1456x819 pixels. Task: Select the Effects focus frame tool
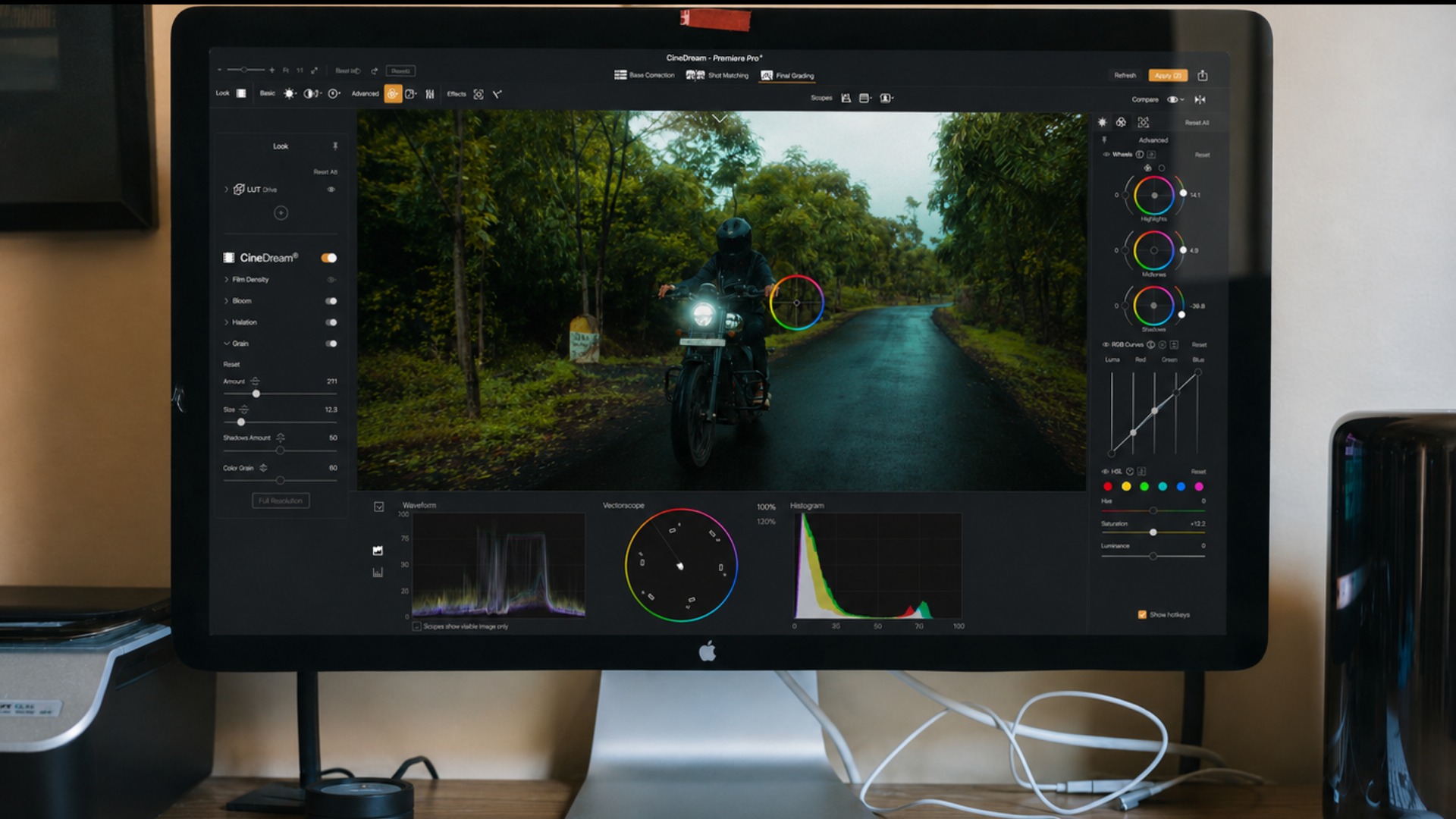pyautogui.click(x=479, y=94)
